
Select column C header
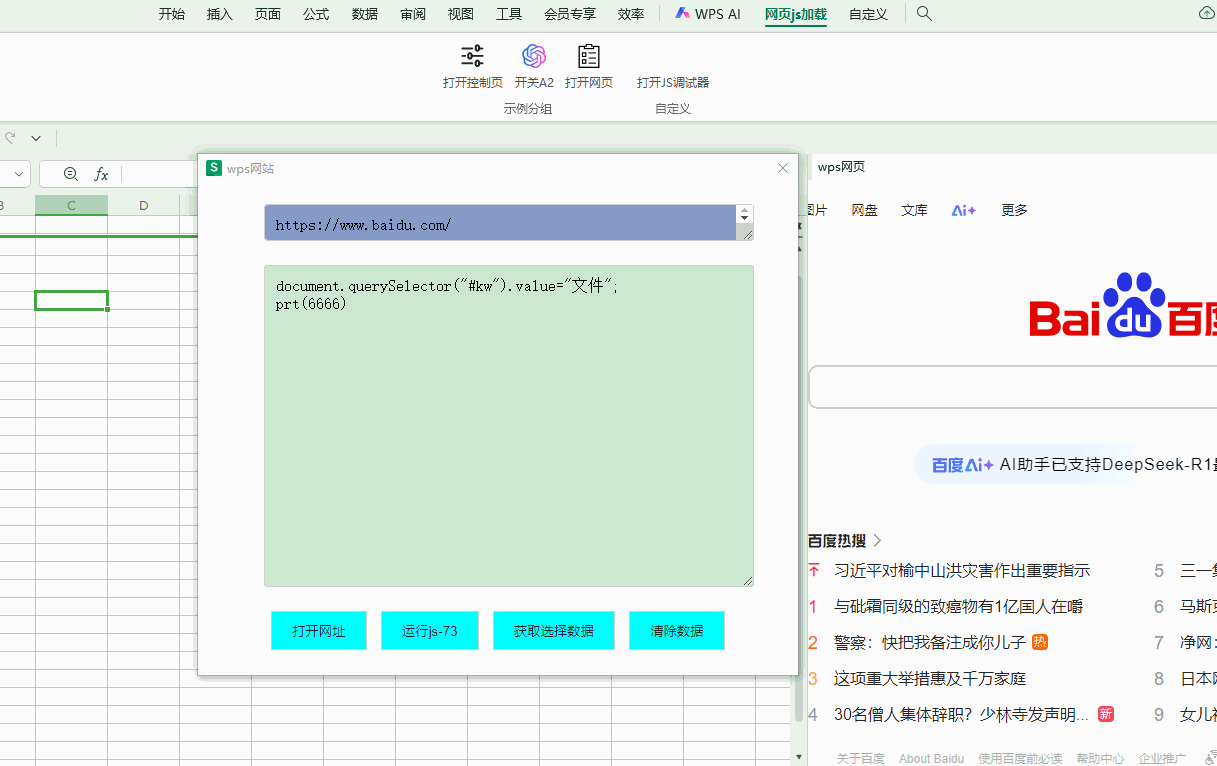[72, 205]
